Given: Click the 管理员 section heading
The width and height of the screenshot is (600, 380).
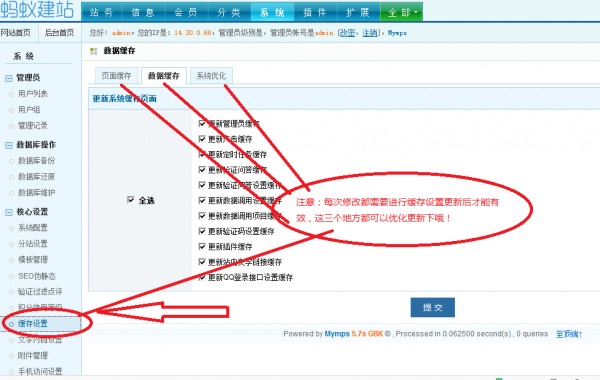Looking at the screenshot, I should [x=28, y=78].
